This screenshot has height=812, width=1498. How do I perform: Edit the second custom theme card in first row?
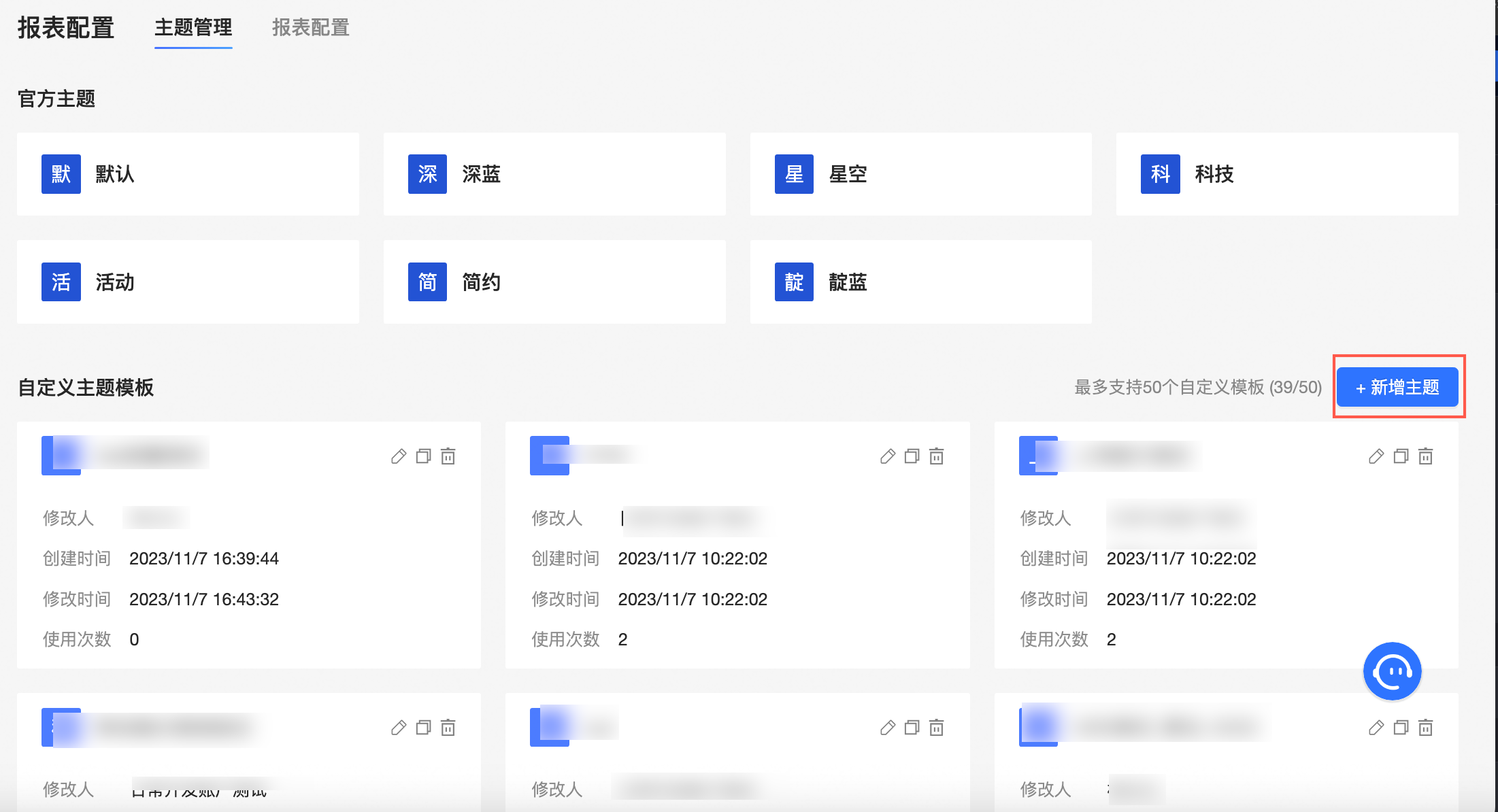tap(887, 456)
